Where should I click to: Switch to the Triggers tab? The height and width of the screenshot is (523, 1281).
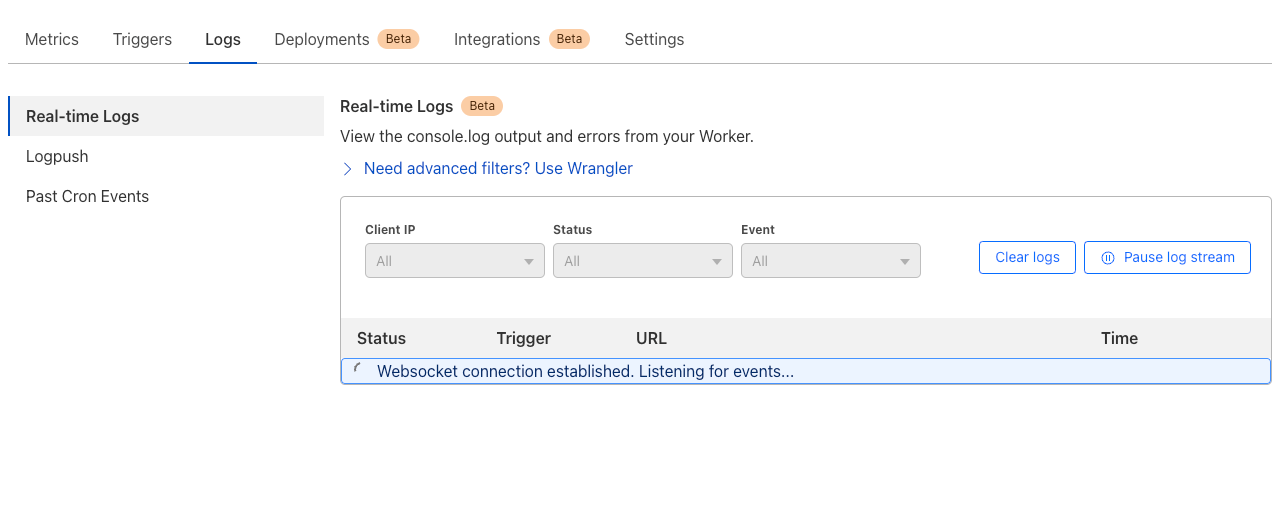click(142, 39)
